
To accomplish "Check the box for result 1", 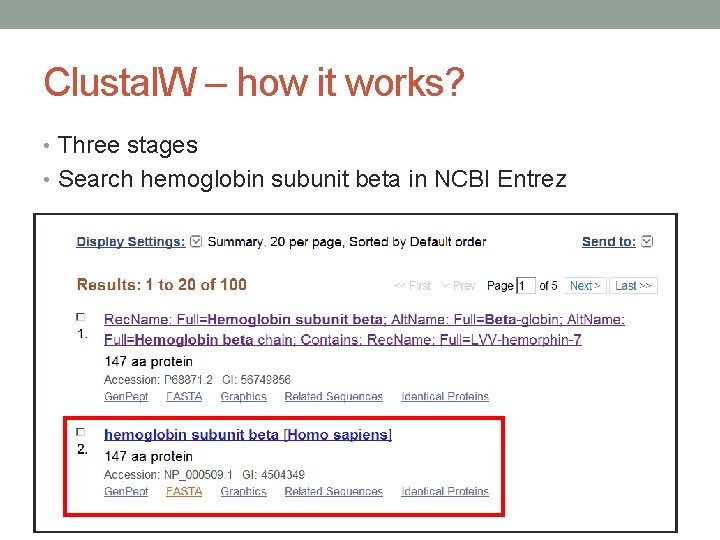I will [80, 317].
